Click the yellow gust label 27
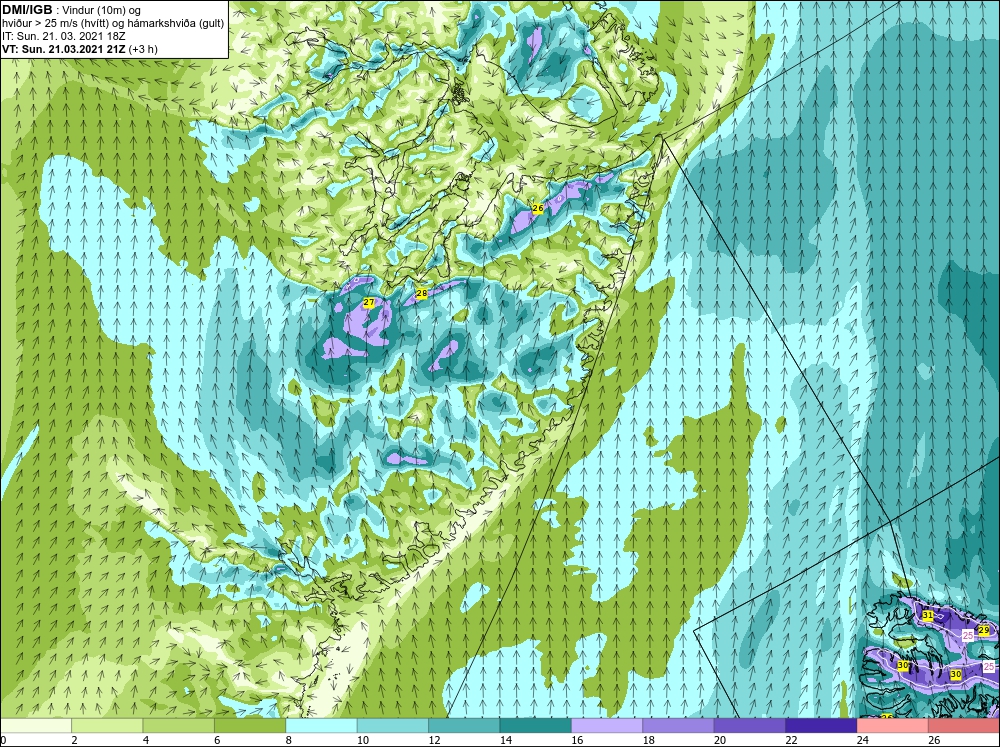Viewport: 1000px width, 747px height. 369,302
